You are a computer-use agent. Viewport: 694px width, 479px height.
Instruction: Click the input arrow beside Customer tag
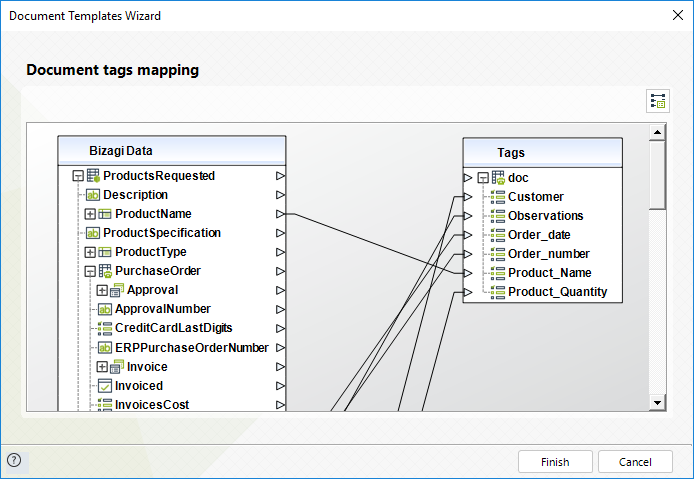point(468,197)
